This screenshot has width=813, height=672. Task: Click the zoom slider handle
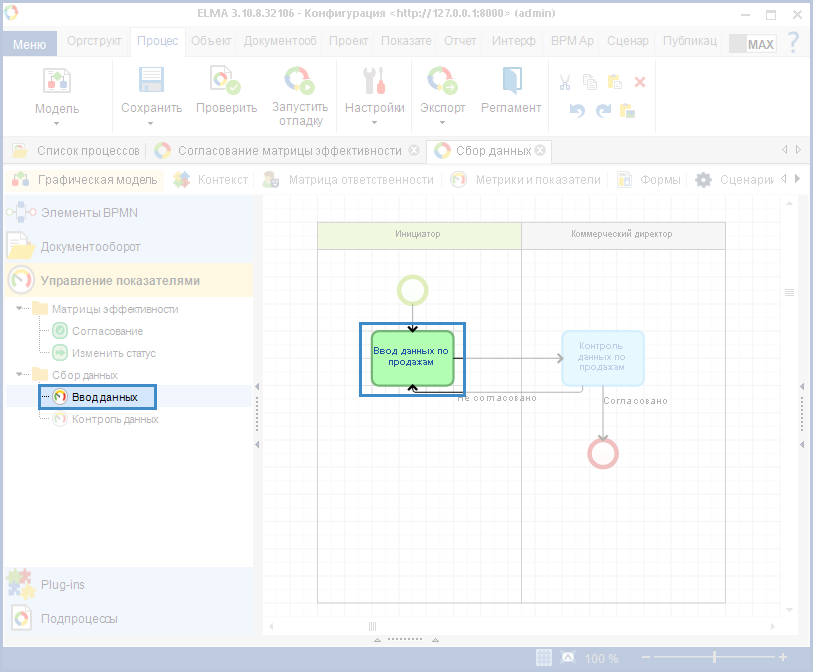[x=713, y=658]
